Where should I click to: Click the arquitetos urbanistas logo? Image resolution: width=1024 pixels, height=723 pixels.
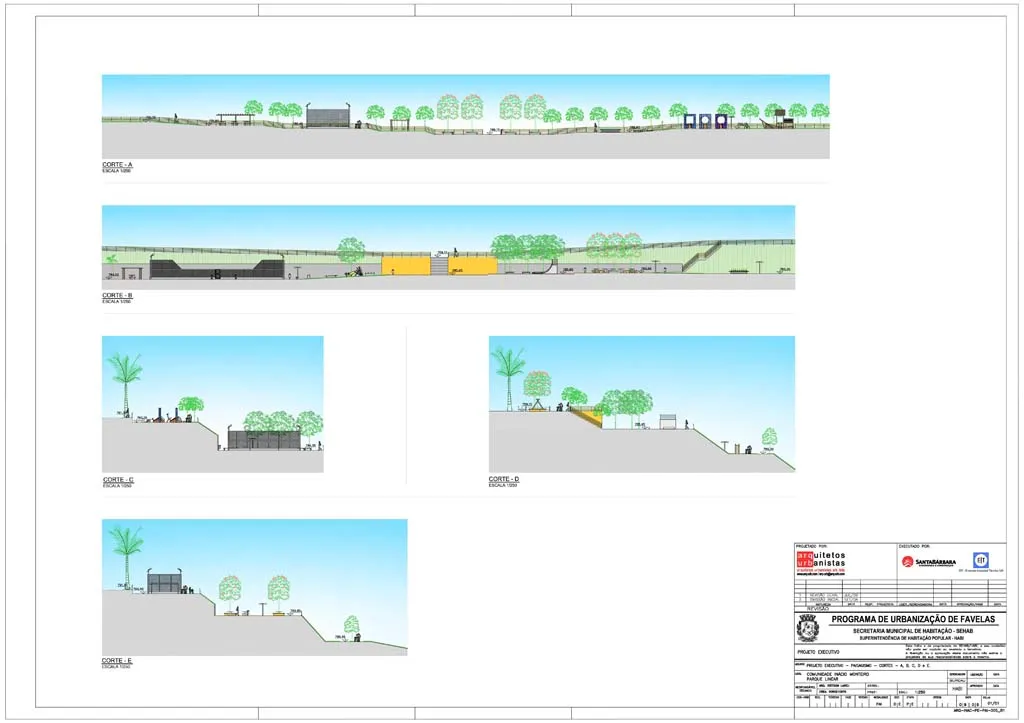tap(821, 562)
